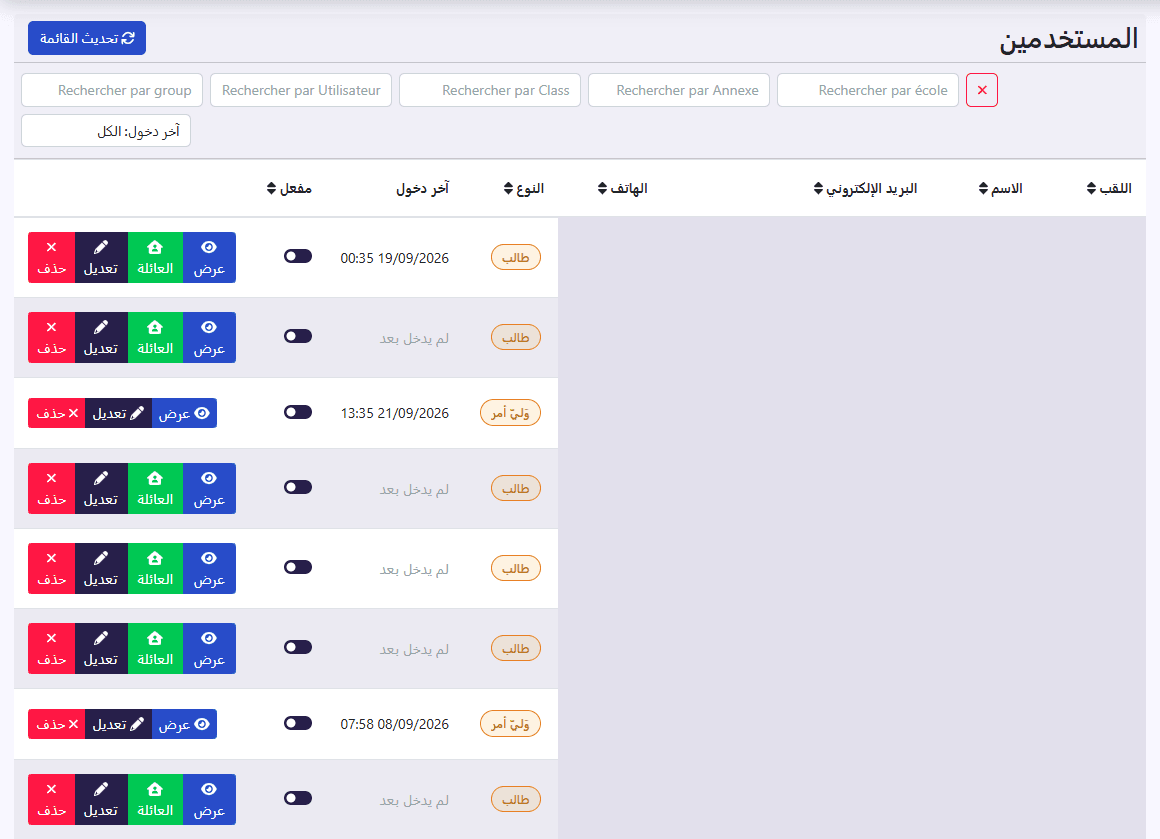Sort the table by اللقب column
The width and height of the screenshot is (1160, 839).
pos(1109,189)
